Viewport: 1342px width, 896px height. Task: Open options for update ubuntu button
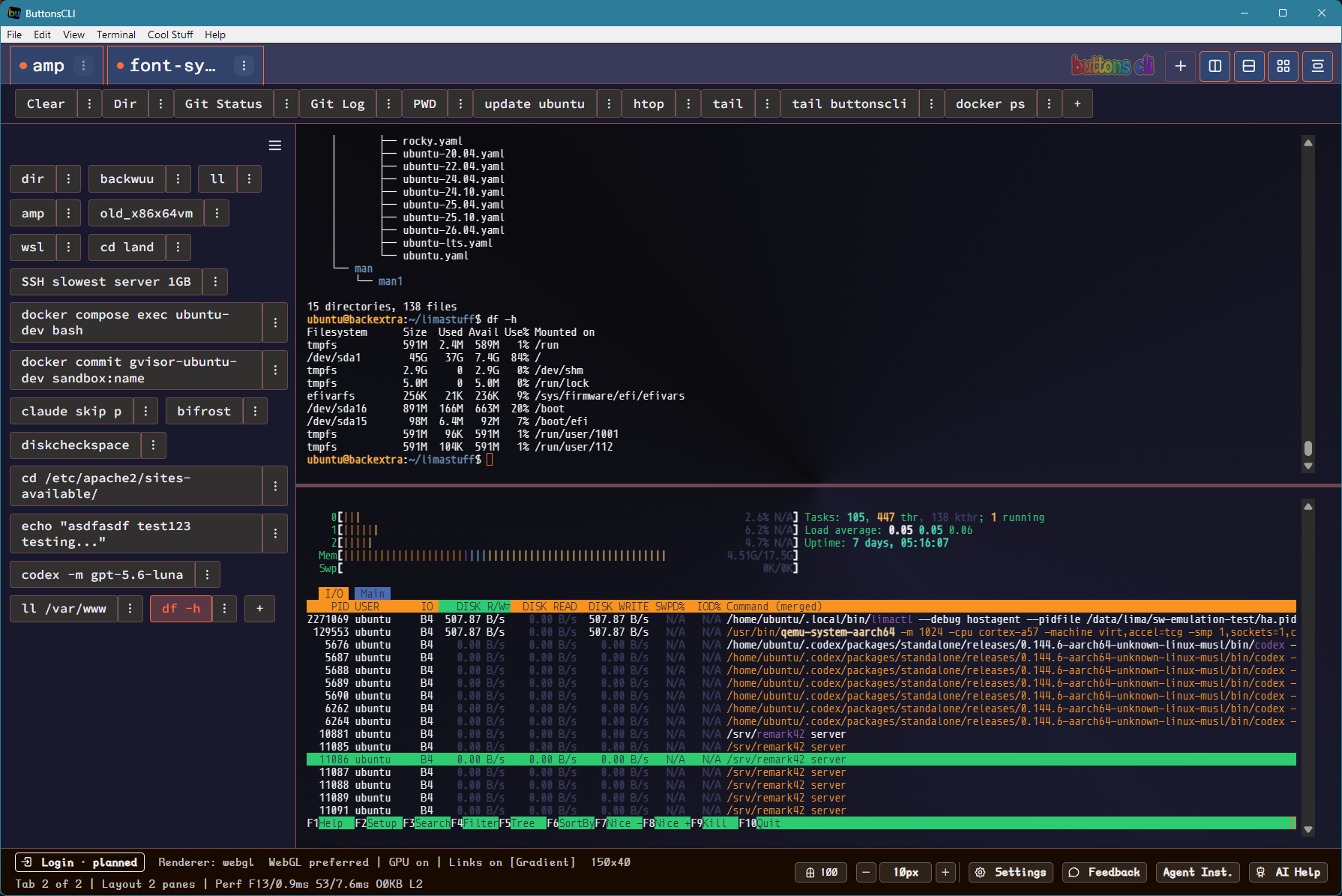(x=609, y=104)
